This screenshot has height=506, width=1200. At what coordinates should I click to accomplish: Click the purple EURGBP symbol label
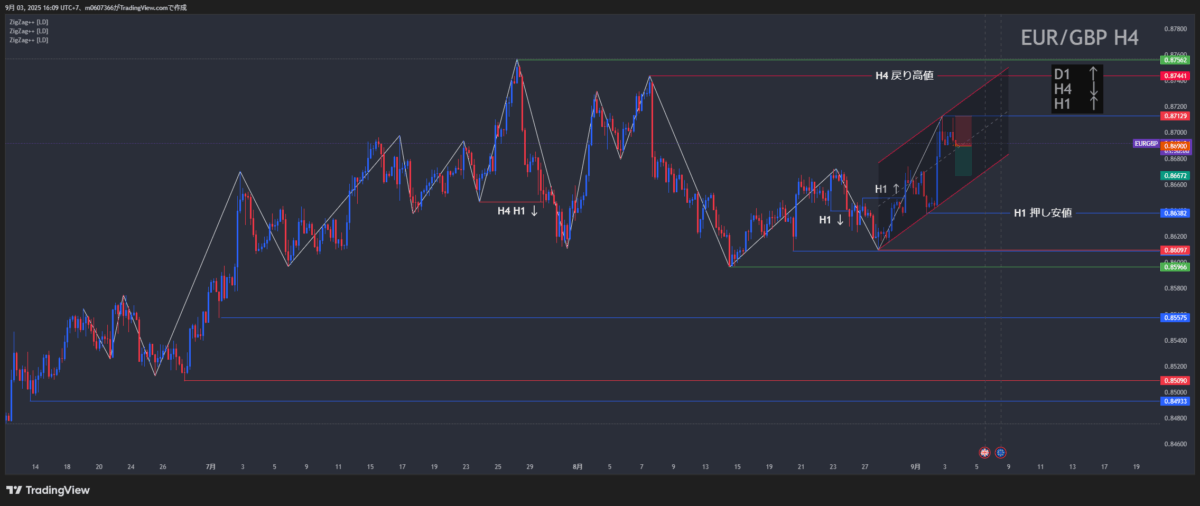(1145, 144)
